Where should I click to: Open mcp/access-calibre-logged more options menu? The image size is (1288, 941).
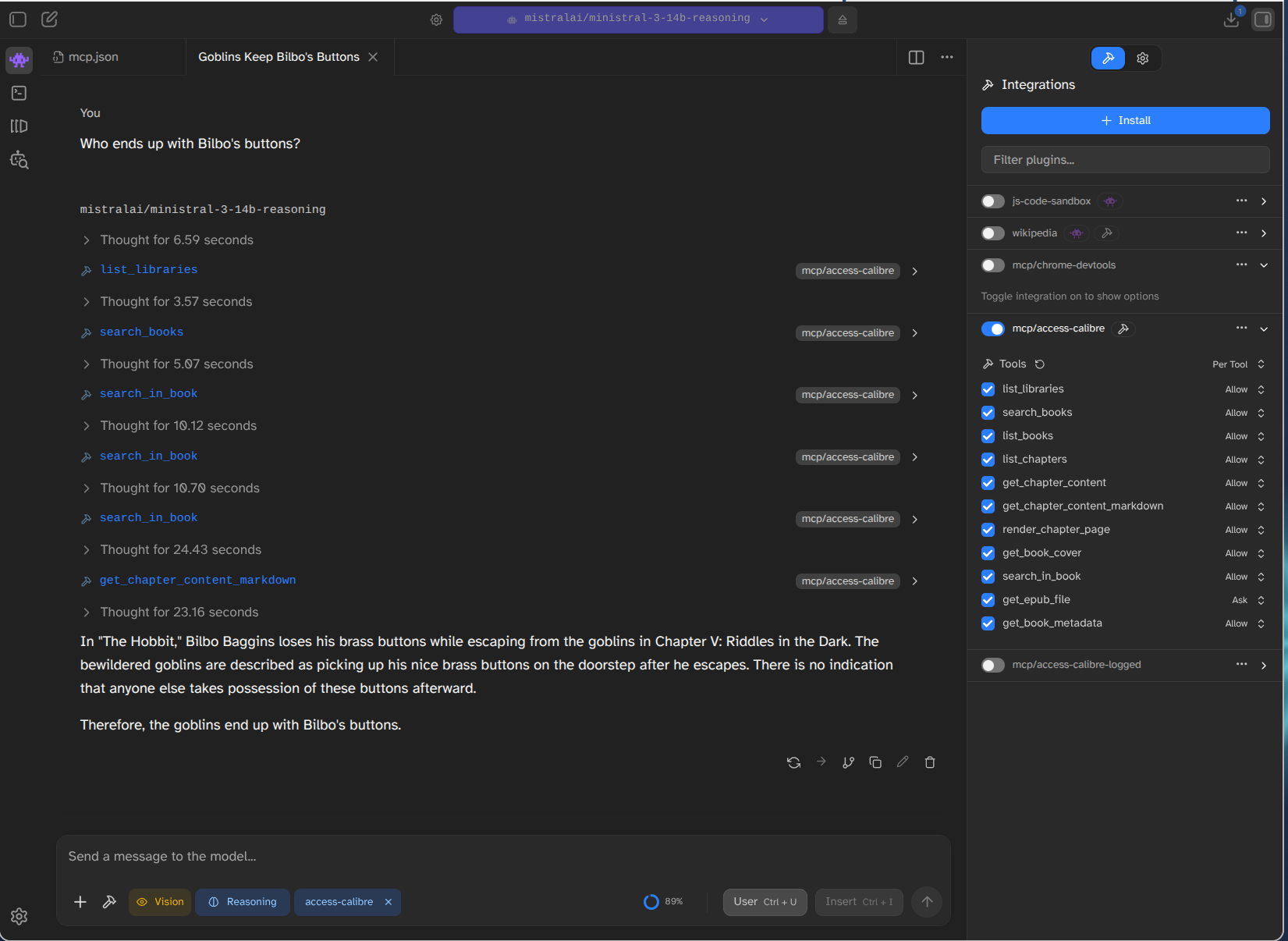1241,664
